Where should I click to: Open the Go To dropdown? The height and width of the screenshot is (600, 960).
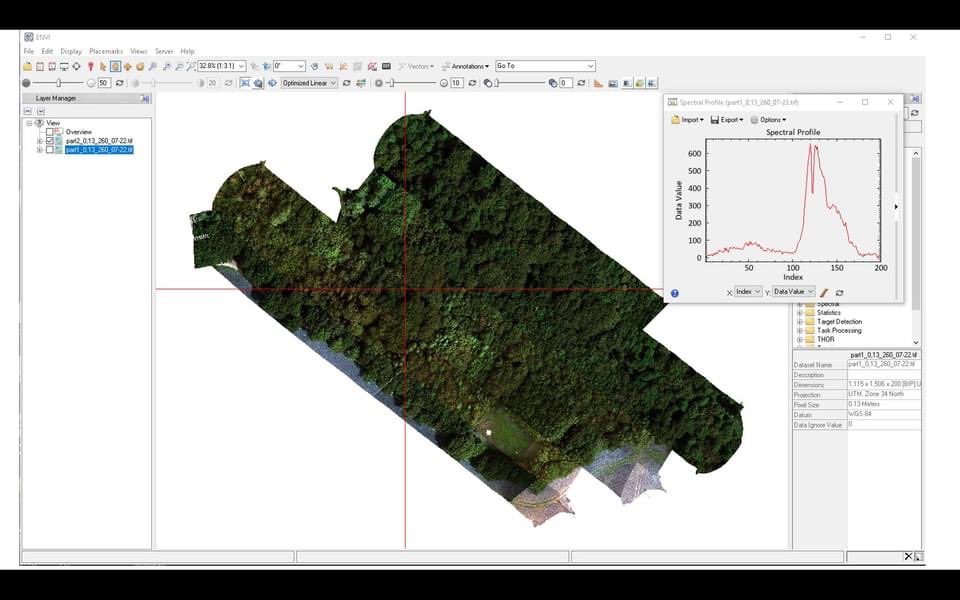590,66
